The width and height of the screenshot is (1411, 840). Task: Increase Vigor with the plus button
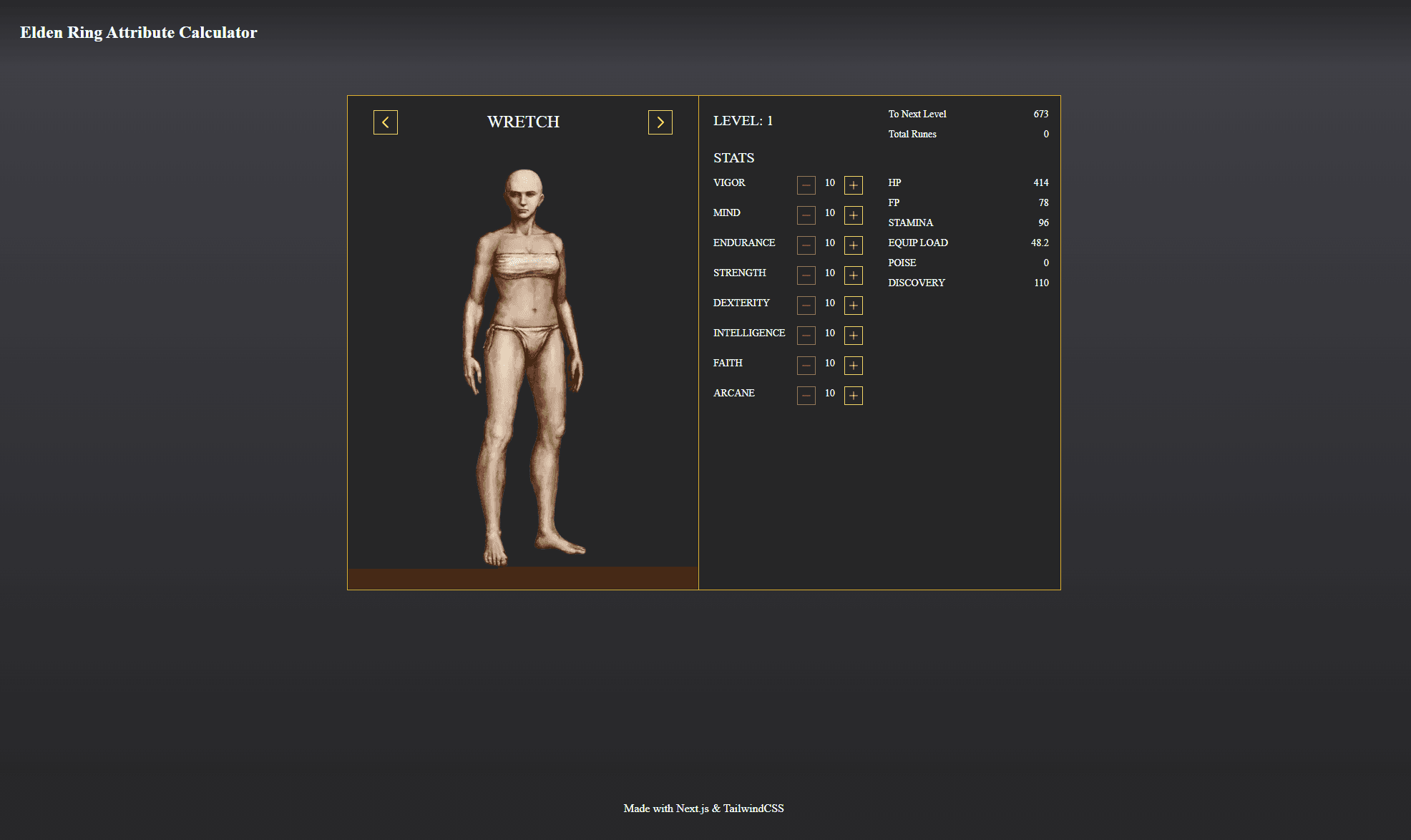(x=853, y=185)
